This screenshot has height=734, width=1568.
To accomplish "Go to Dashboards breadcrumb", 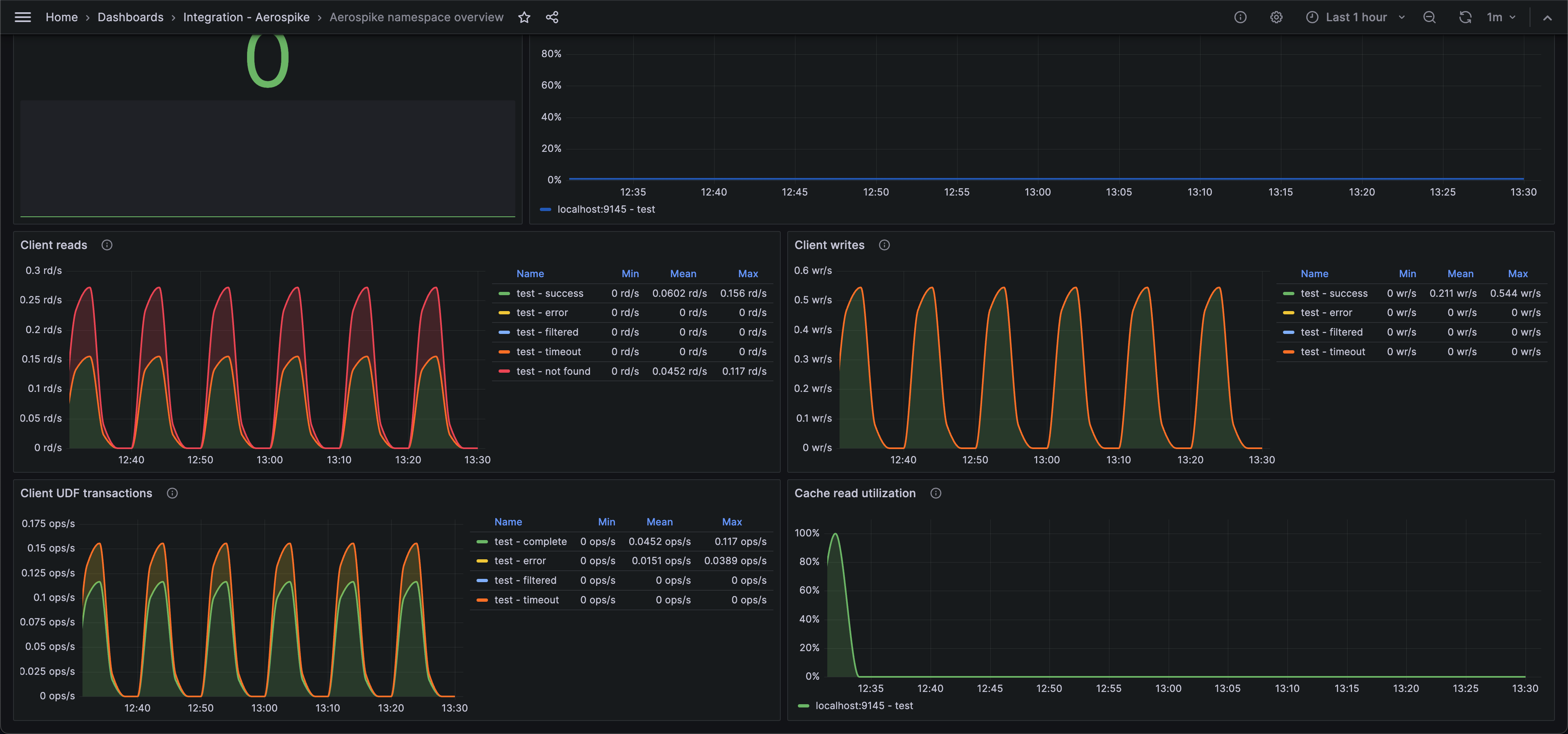I will click(x=130, y=17).
